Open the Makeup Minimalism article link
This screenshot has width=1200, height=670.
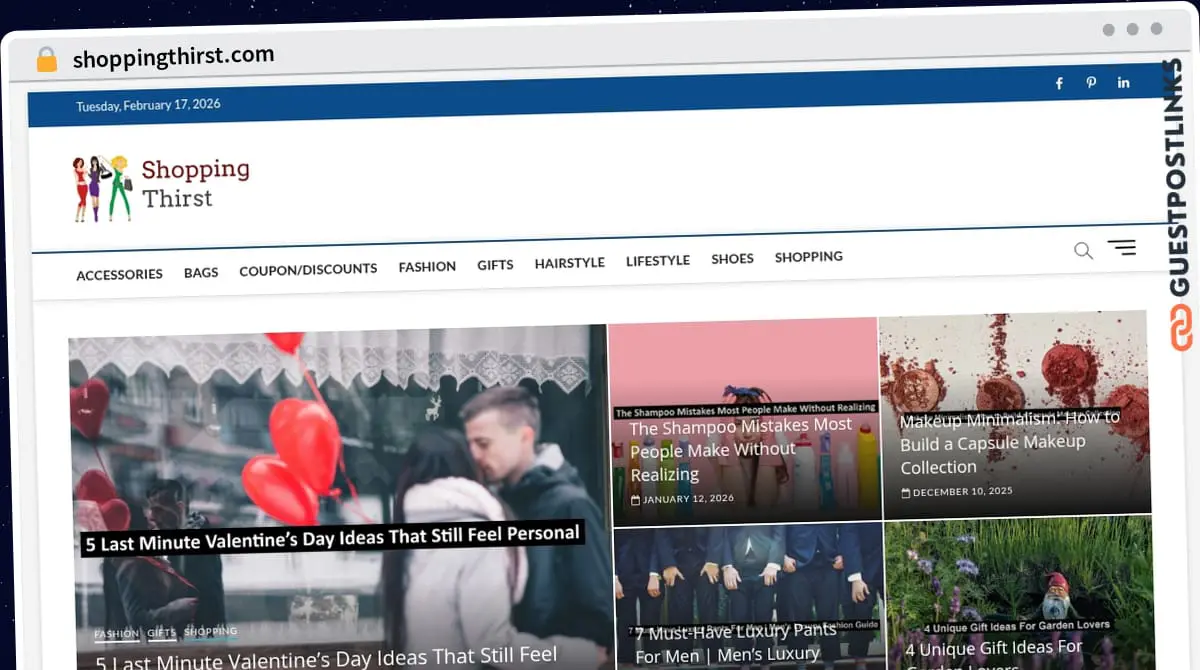[1008, 442]
